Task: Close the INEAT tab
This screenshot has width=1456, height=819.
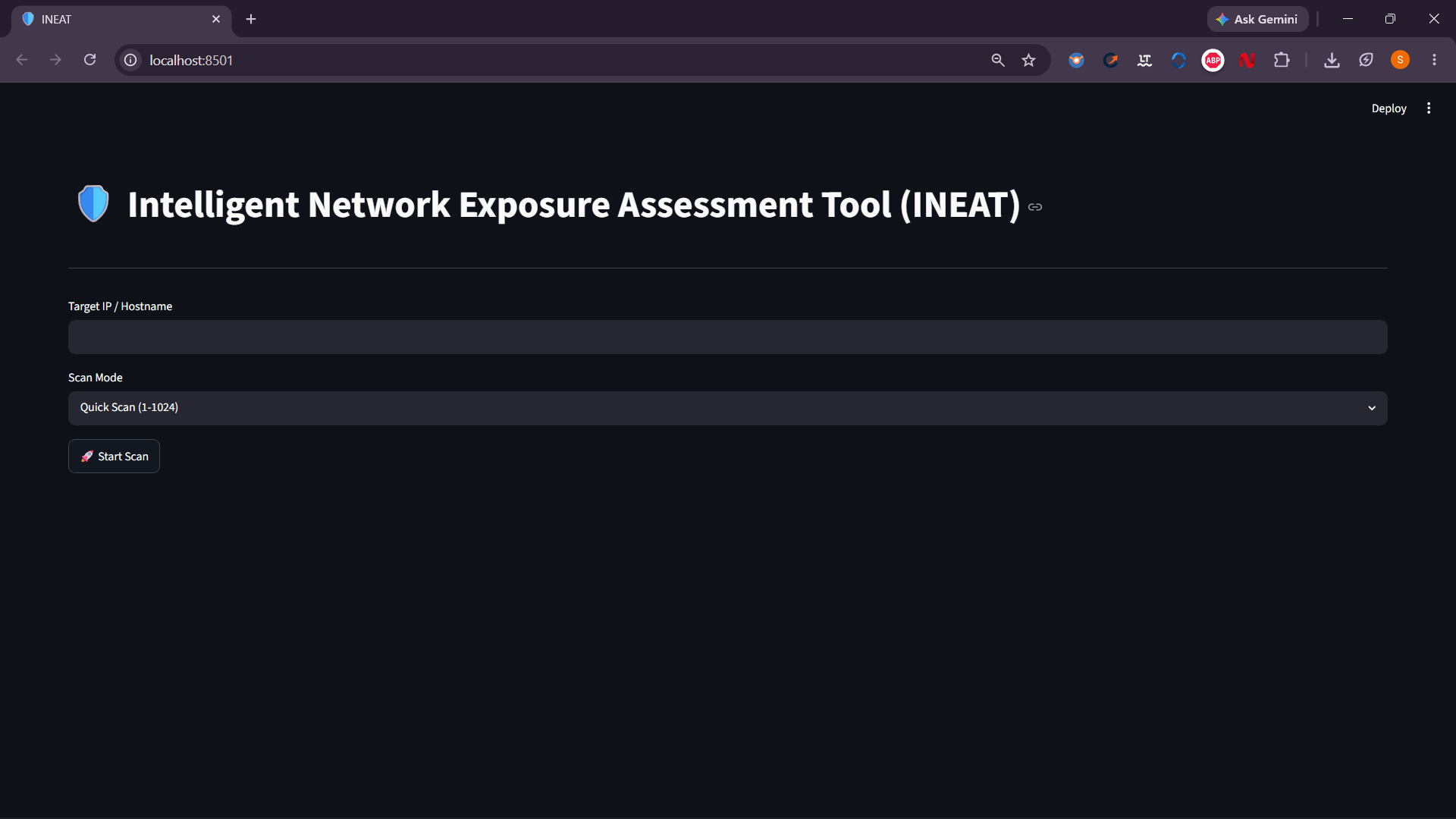Action: [x=216, y=19]
